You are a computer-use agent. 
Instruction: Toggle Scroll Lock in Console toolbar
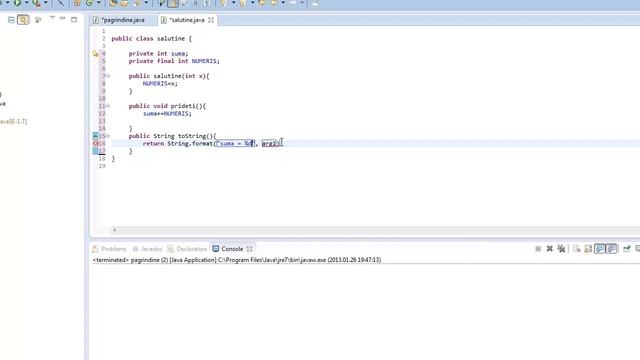click(x=588, y=249)
